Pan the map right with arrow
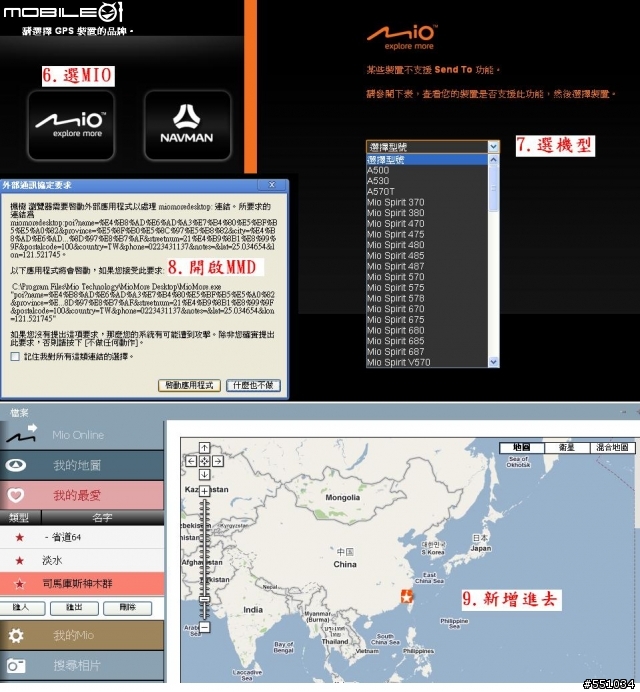640x692 pixels. [218, 461]
